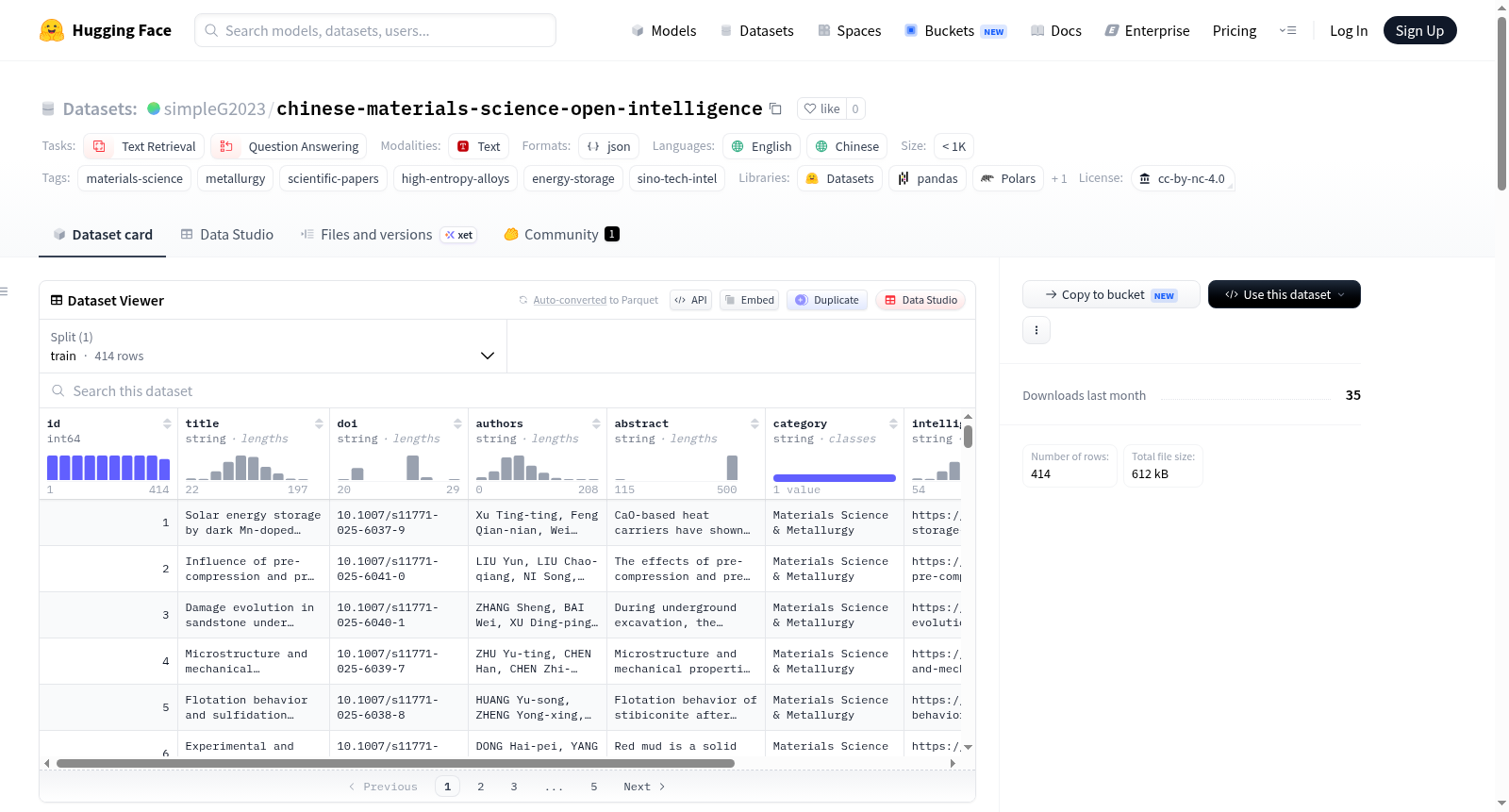This screenshot has height=812, width=1509.
Task: Select the Size <1K tag
Action: pyautogui.click(x=953, y=146)
